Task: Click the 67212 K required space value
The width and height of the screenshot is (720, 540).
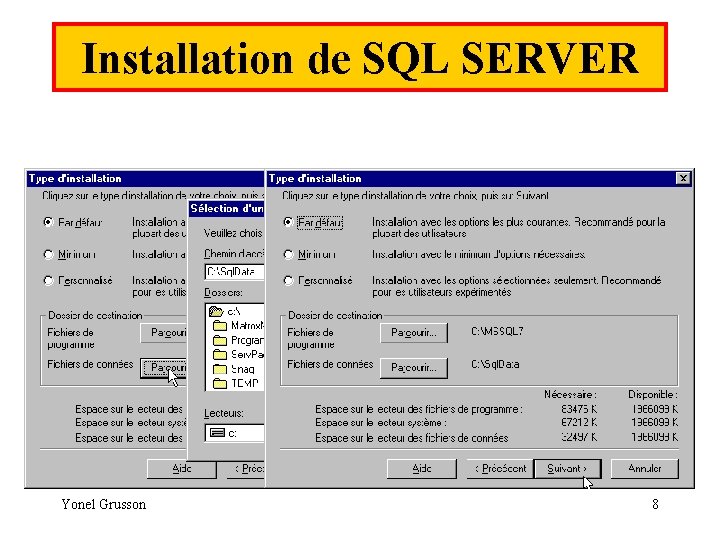Action: click(x=579, y=422)
